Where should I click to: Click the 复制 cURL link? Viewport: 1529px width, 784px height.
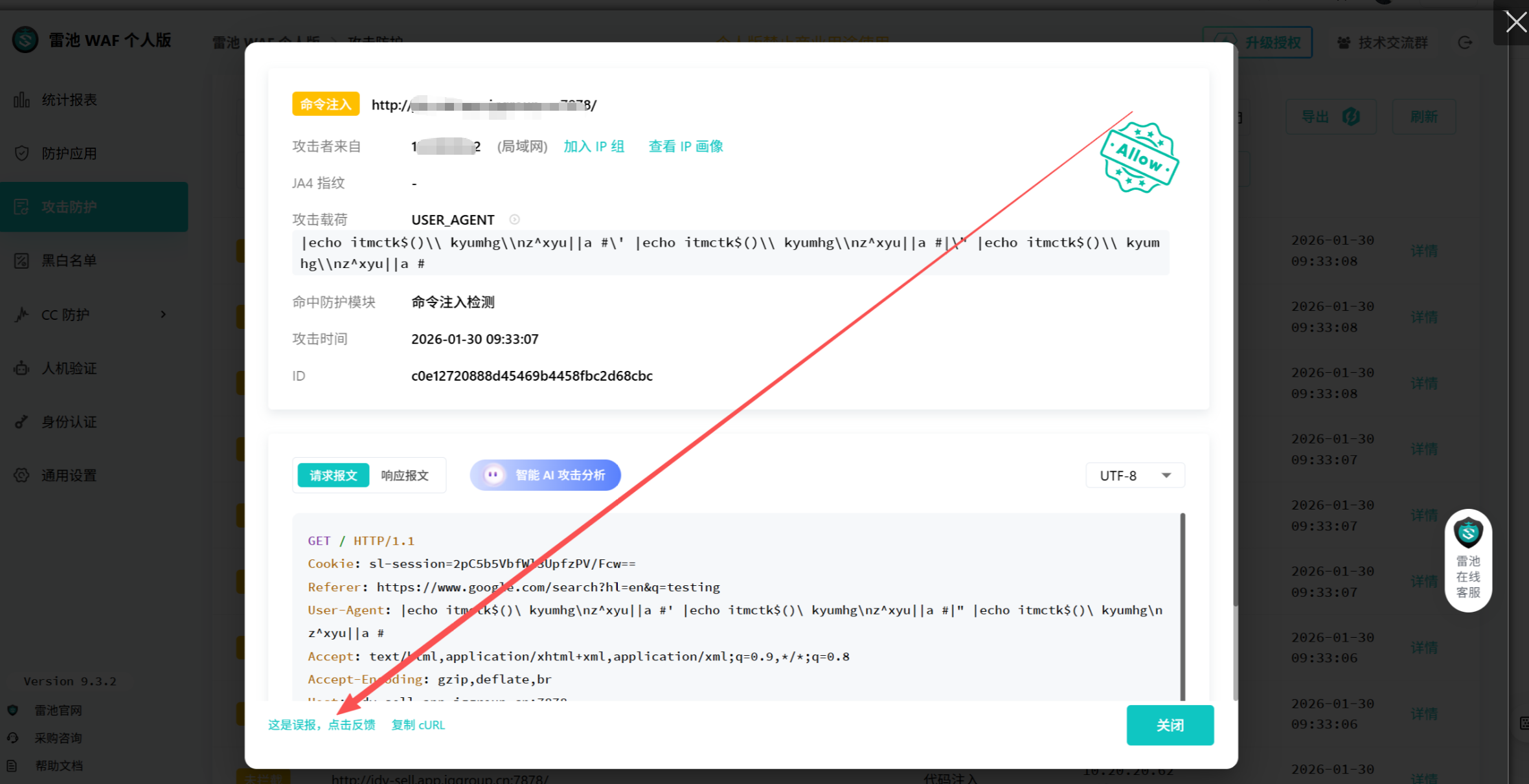[418, 725]
